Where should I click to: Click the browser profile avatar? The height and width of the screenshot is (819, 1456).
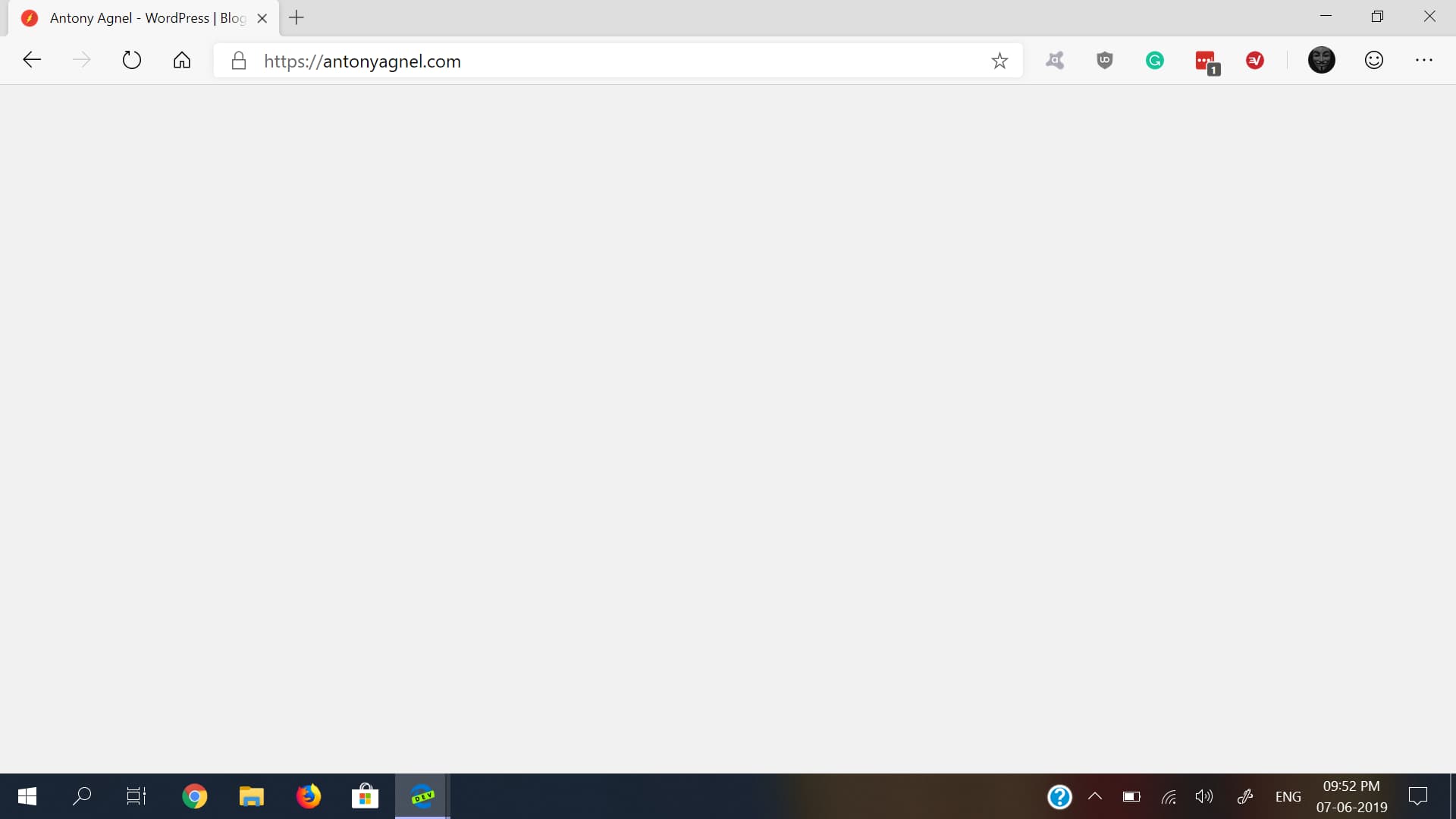point(1322,61)
